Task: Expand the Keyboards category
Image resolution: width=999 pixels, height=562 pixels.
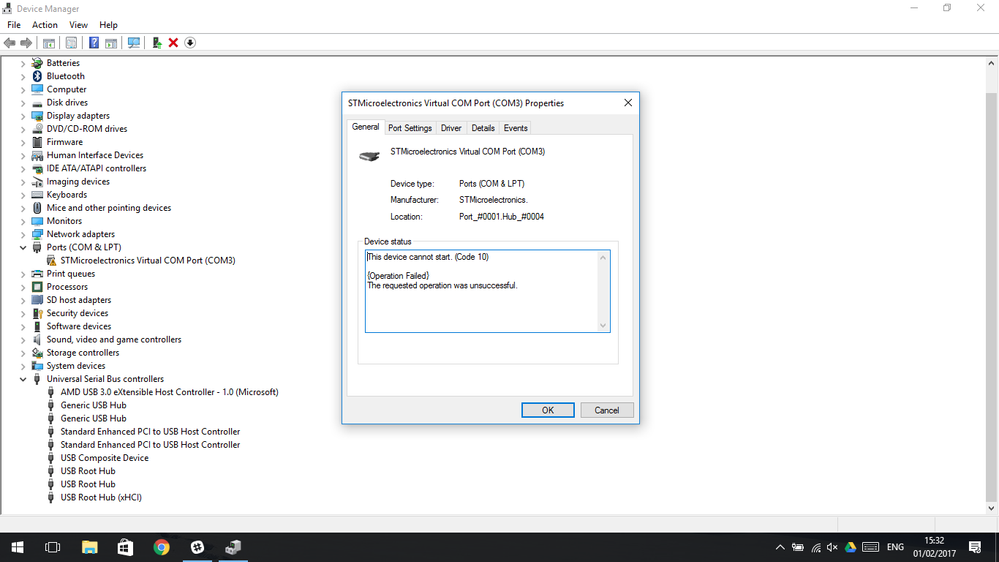Action: (x=23, y=195)
